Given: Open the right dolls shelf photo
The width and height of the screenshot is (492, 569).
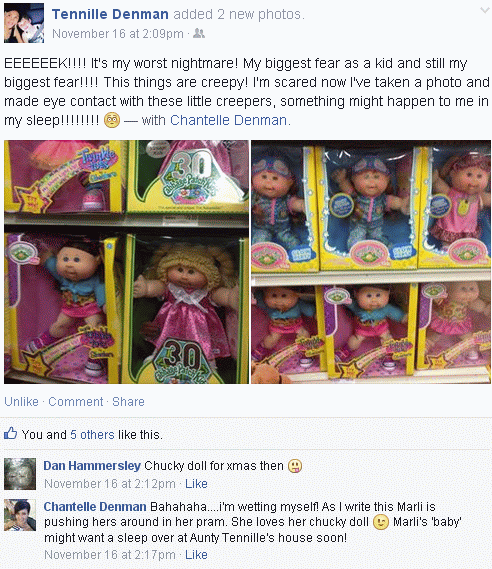Looking at the screenshot, I should (x=371, y=262).
